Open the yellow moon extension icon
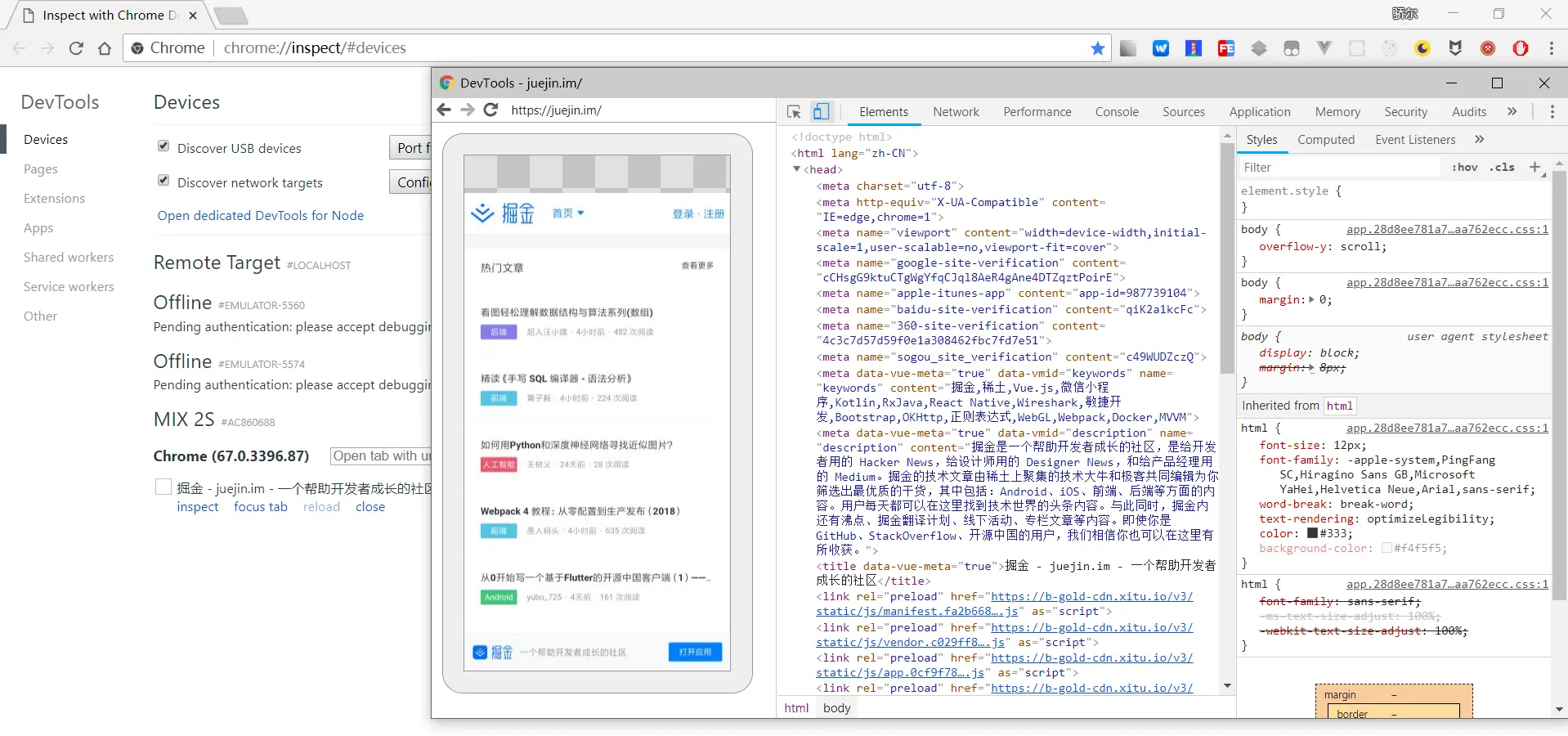The height and width of the screenshot is (736, 1568). 1422,48
